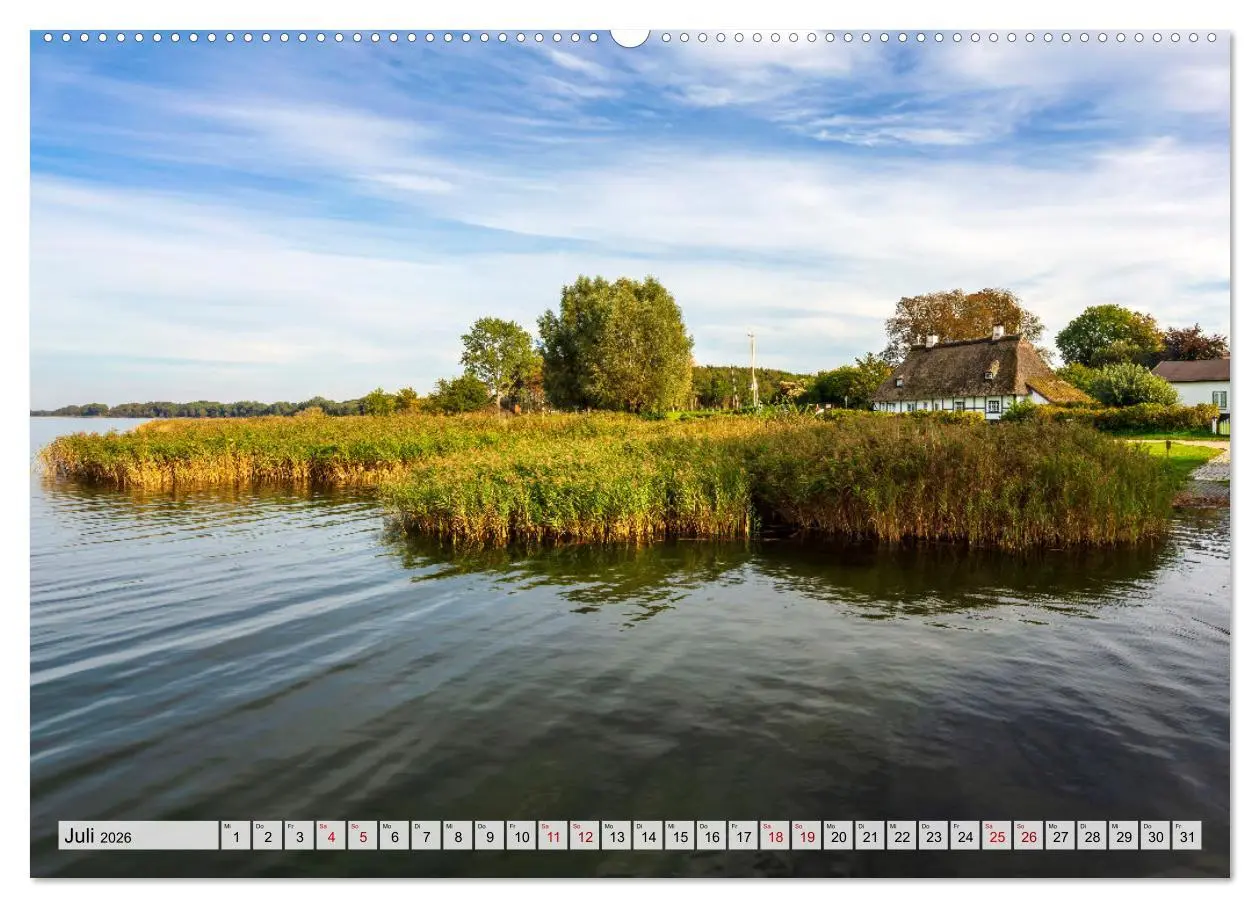Click the tall pole beside the trees
Viewport: 1260px width, 908px height.
coord(752,368)
